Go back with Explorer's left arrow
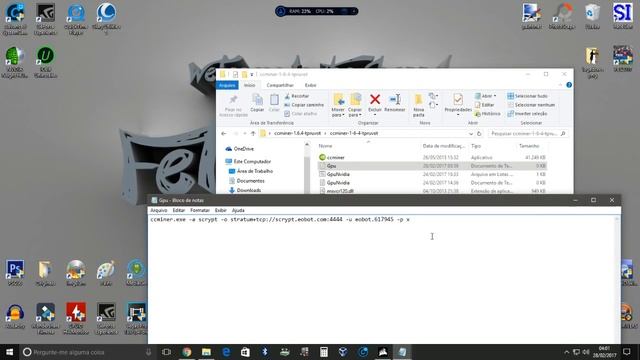The image size is (640, 360). pos(224,133)
